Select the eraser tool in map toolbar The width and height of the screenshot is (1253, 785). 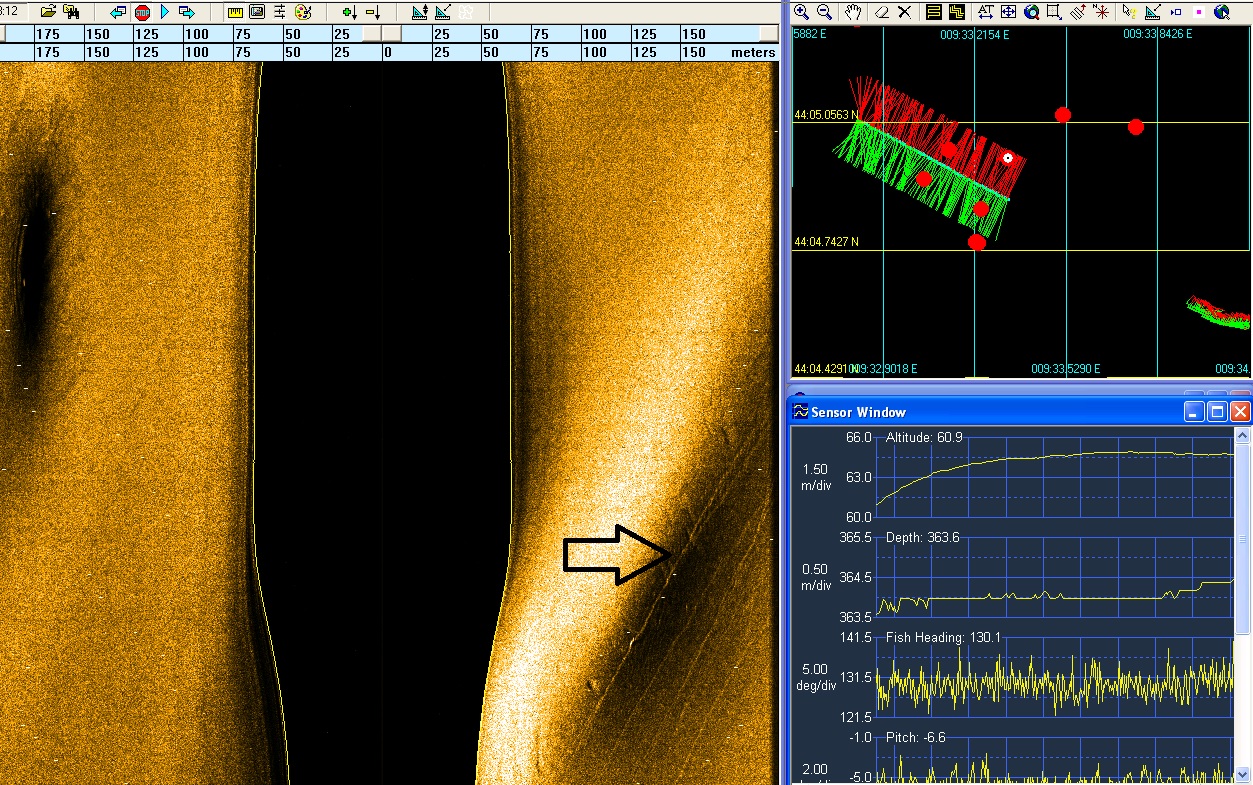click(x=882, y=12)
